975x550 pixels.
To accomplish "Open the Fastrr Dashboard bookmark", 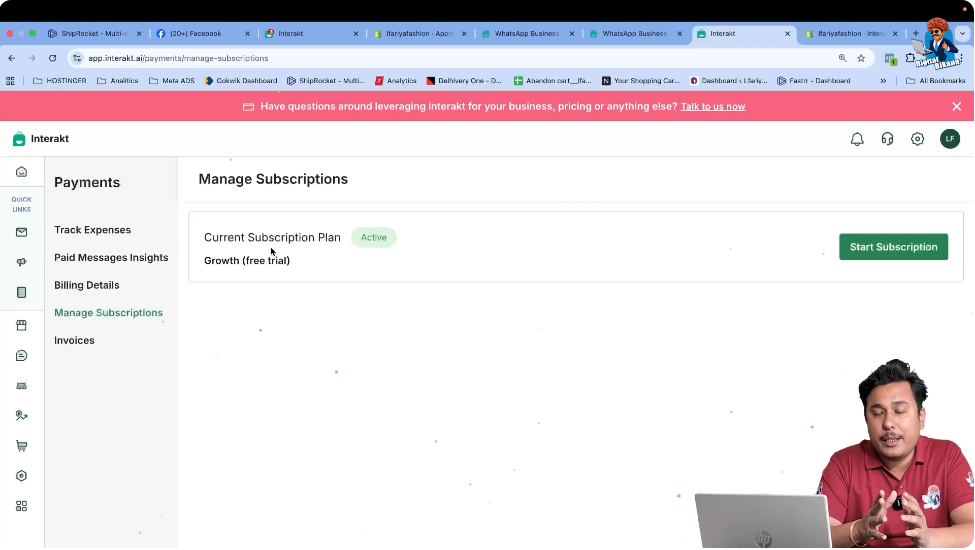I will click(813, 81).
